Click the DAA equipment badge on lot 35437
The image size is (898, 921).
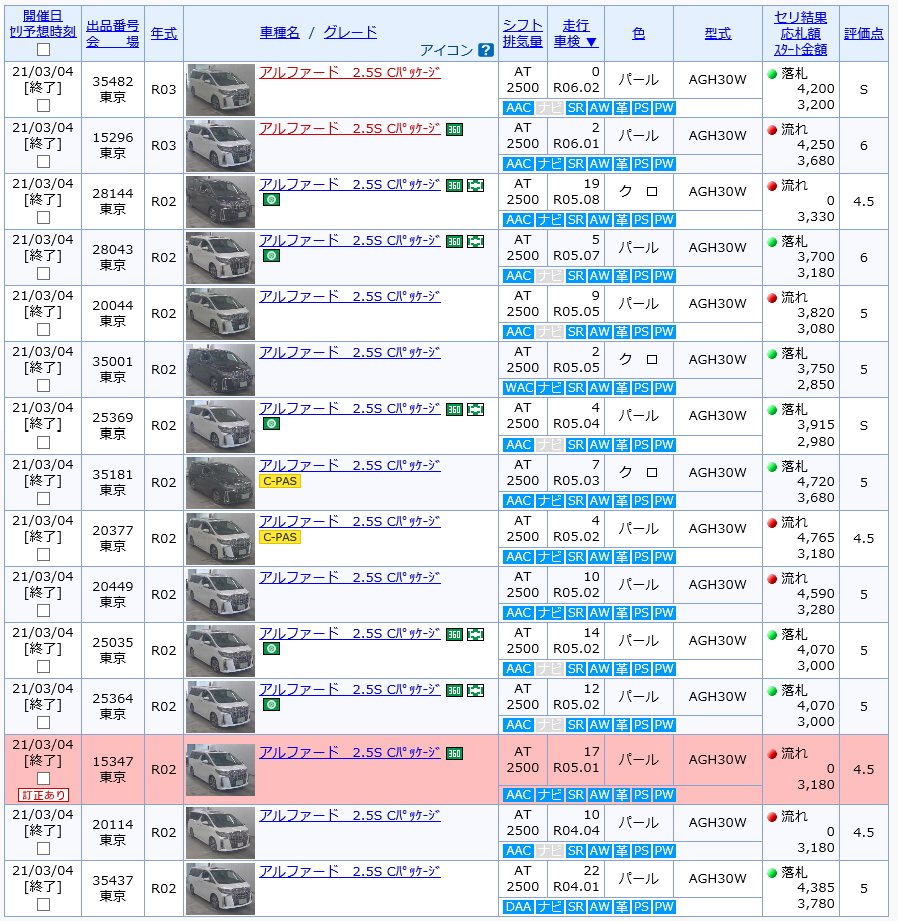519,907
